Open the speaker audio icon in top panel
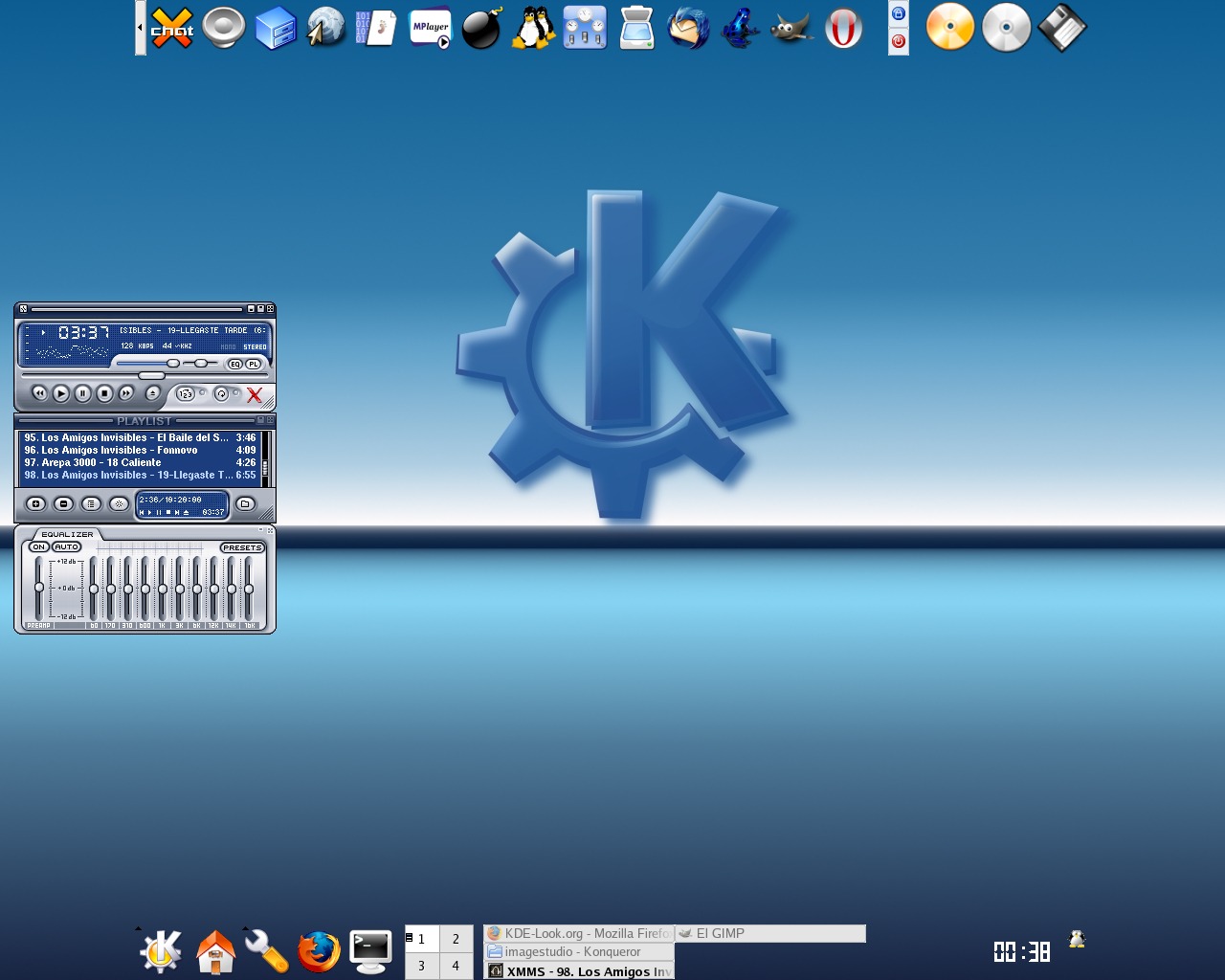 pos(224,28)
